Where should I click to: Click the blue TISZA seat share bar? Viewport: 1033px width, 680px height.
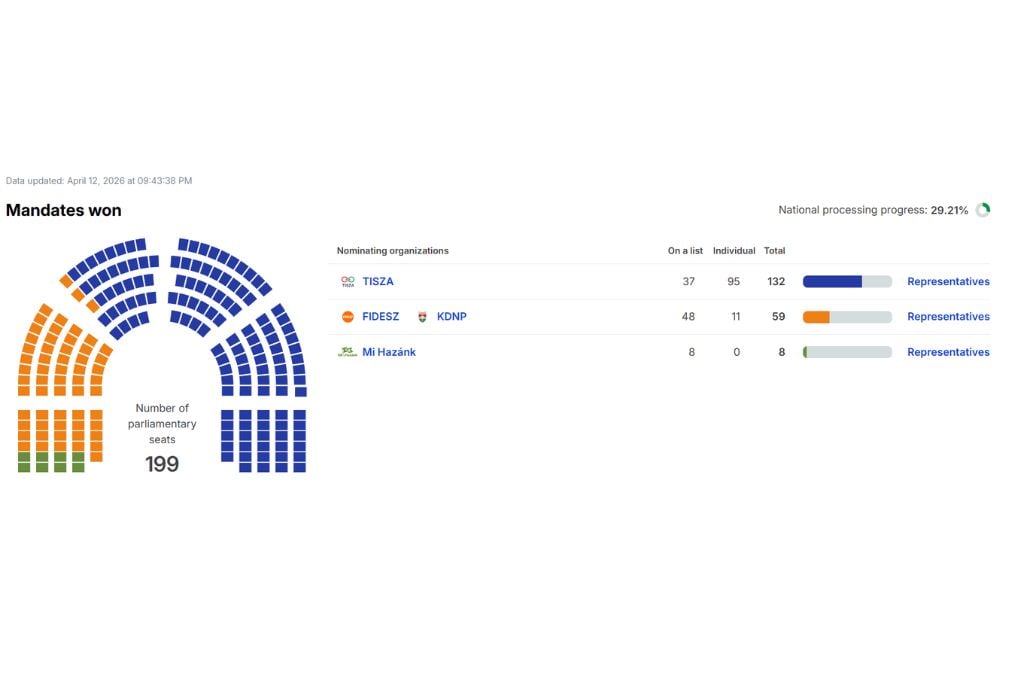point(832,282)
